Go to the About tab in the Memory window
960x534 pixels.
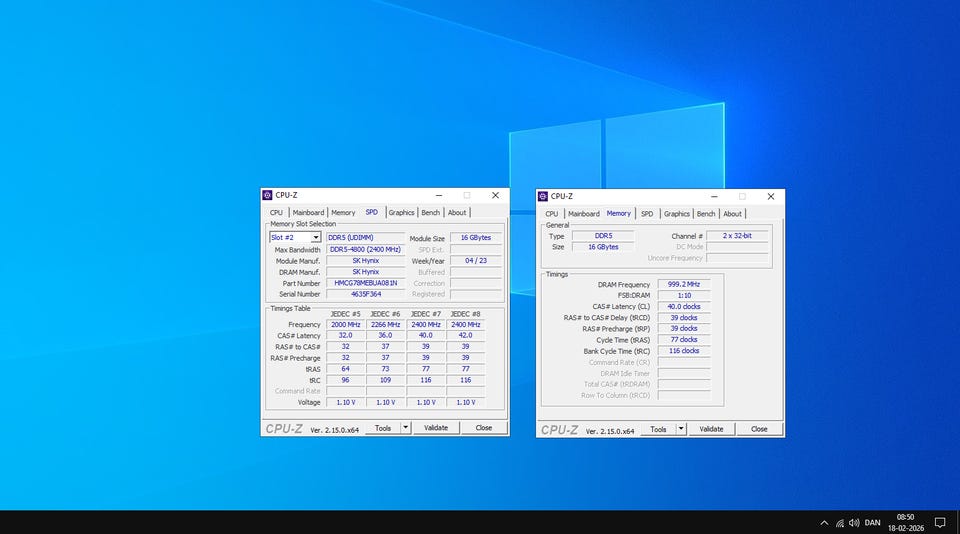click(733, 213)
